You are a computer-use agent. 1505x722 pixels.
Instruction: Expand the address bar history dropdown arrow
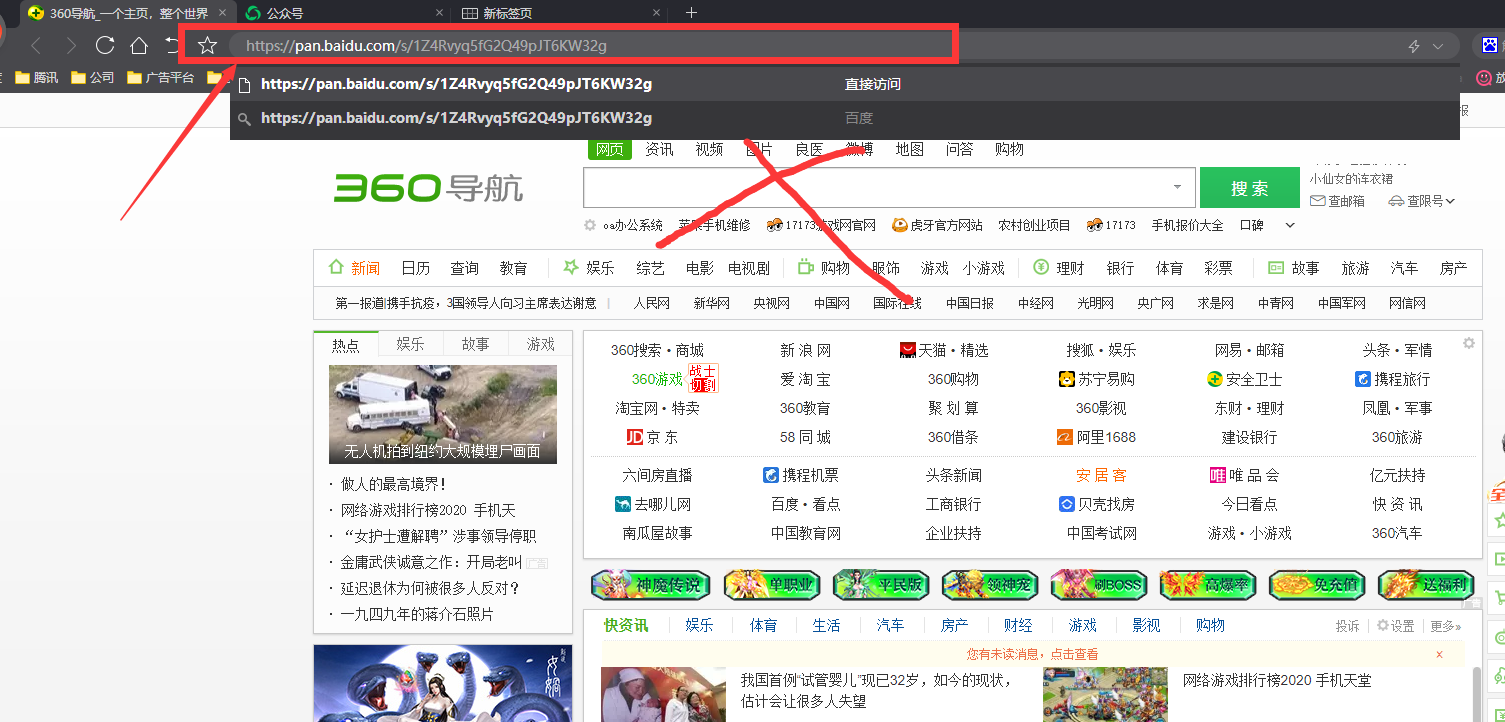point(1438,46)
